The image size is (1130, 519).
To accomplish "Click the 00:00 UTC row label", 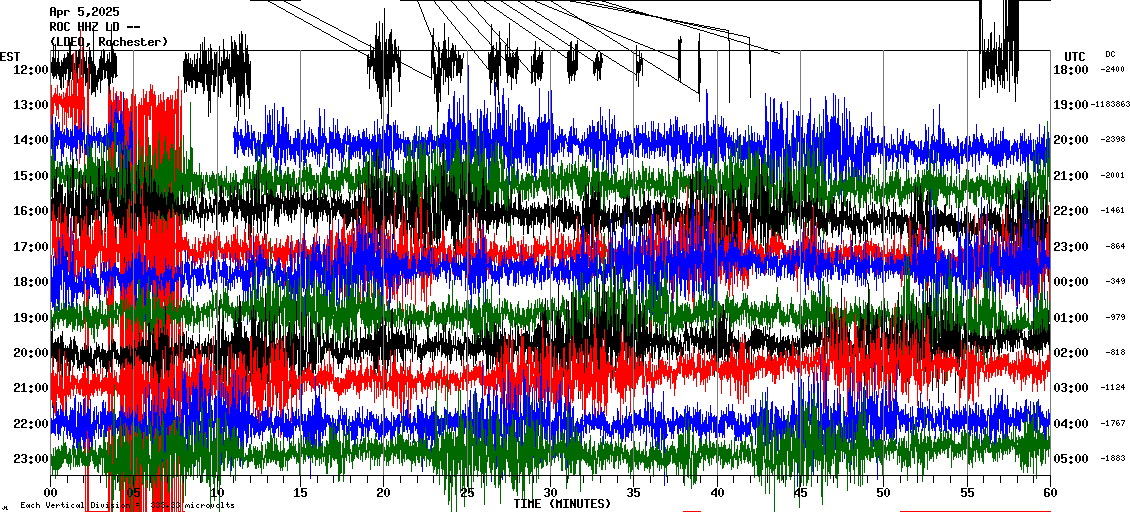I will pyautogui.click(x=1070, y=282).
